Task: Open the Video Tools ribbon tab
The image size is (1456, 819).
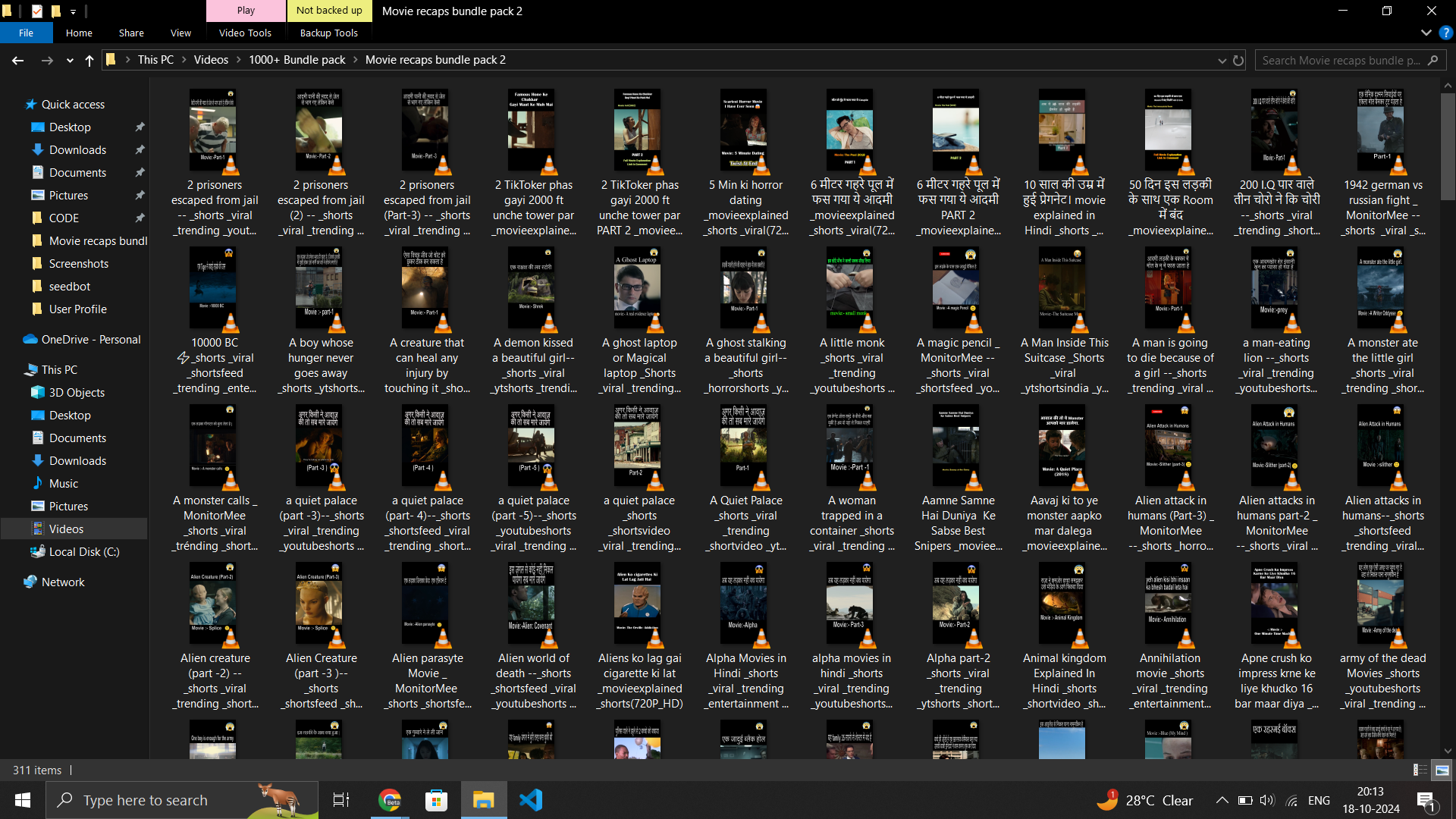Action: [245, 33]
